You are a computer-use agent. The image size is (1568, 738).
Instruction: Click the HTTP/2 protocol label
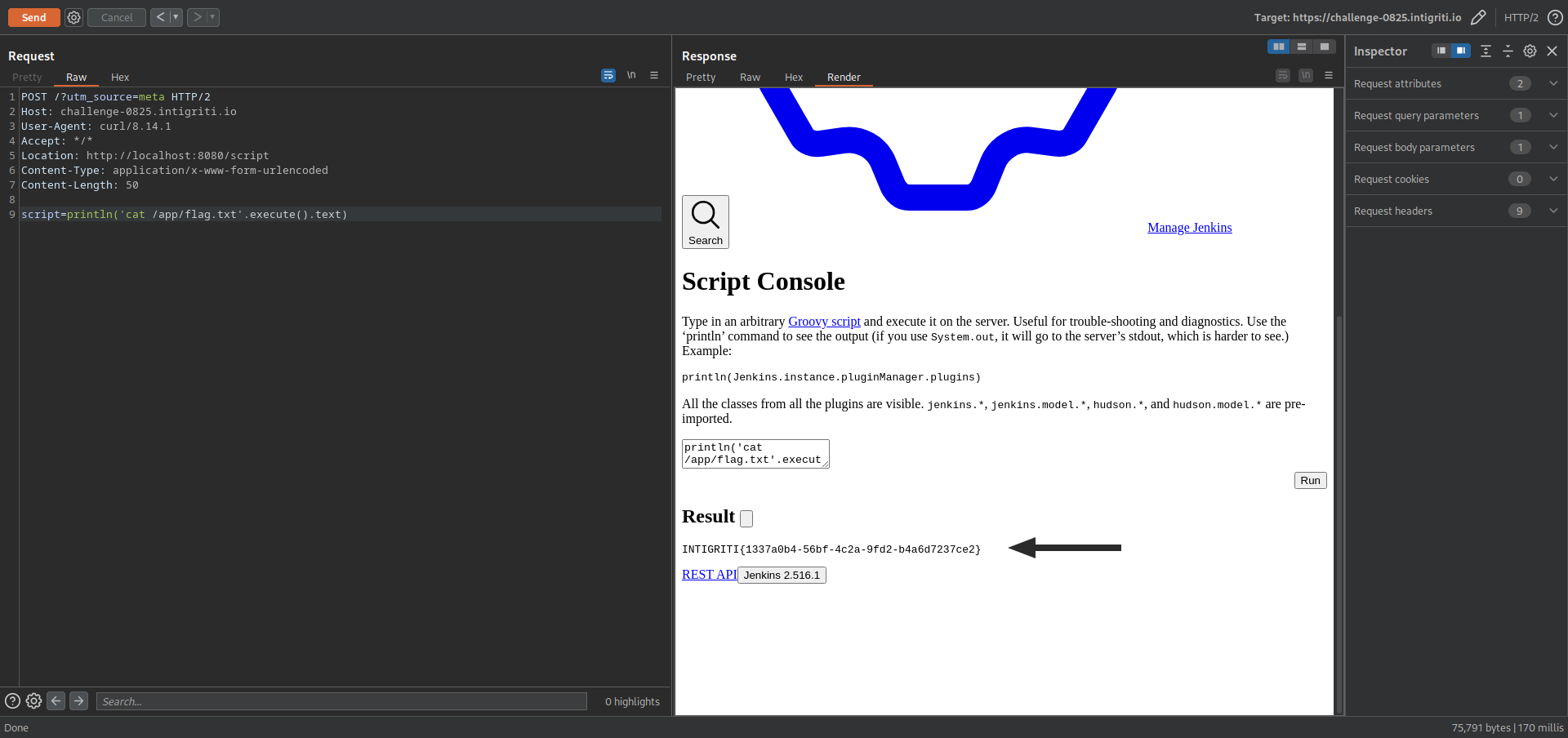point(1521,17)
